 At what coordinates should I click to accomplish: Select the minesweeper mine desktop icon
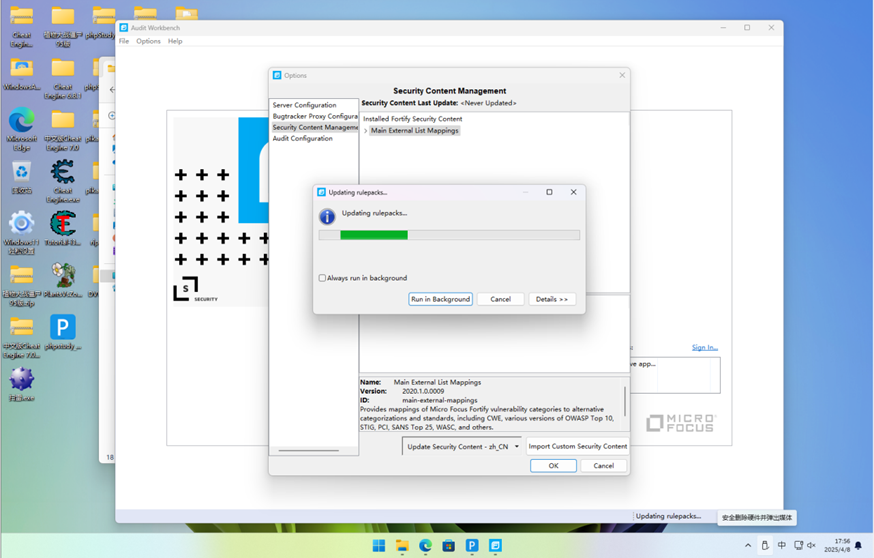[x=22, y=384]
